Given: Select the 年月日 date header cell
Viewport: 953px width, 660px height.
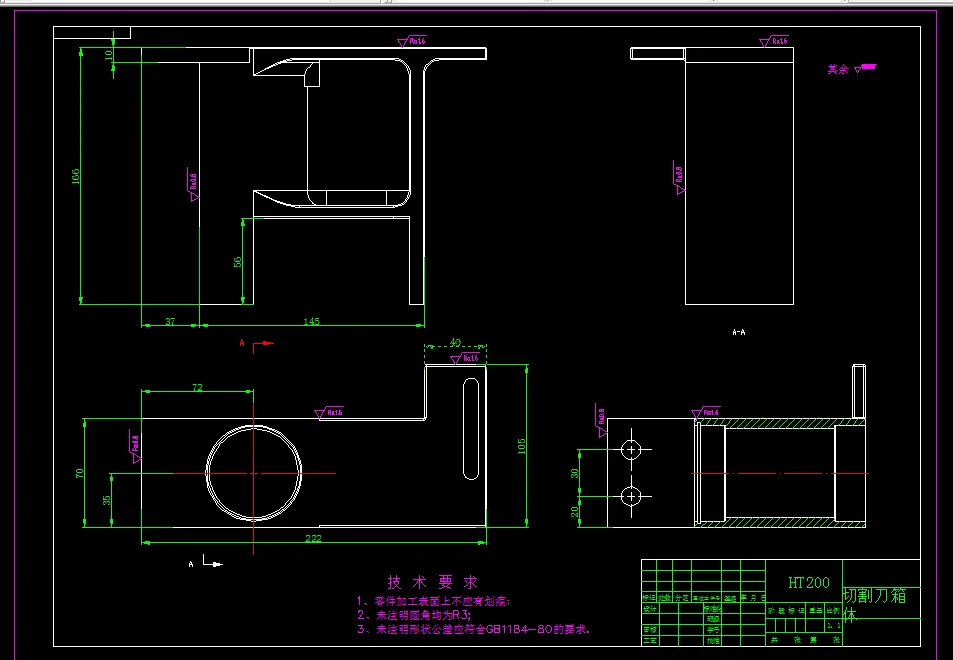Looking at the screenshot, I should click(x=753, y=597).
